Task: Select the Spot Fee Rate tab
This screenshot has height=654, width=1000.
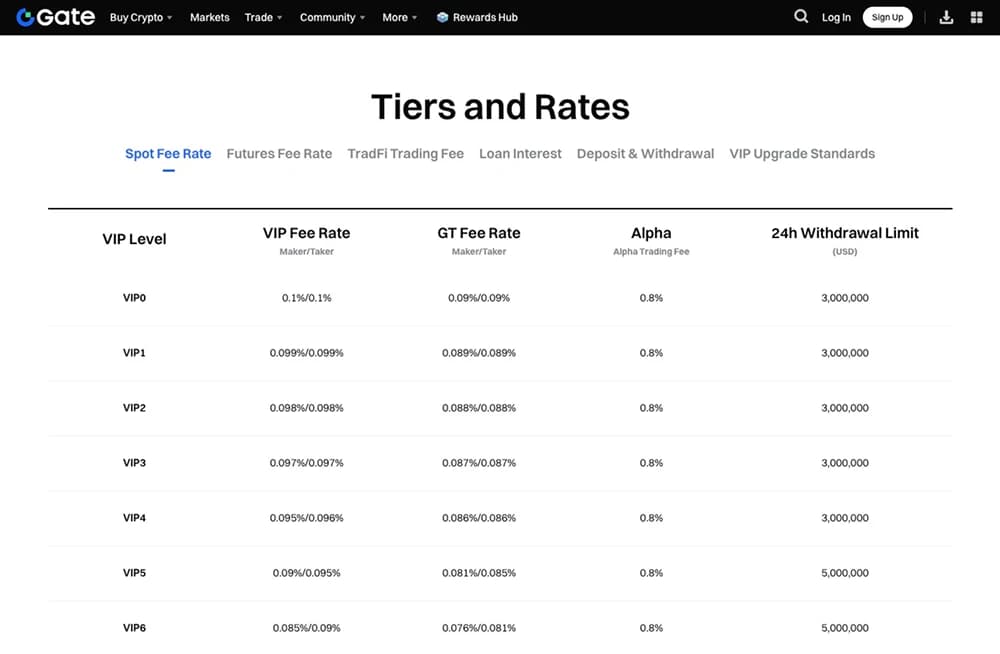Action: pos(168,154)
